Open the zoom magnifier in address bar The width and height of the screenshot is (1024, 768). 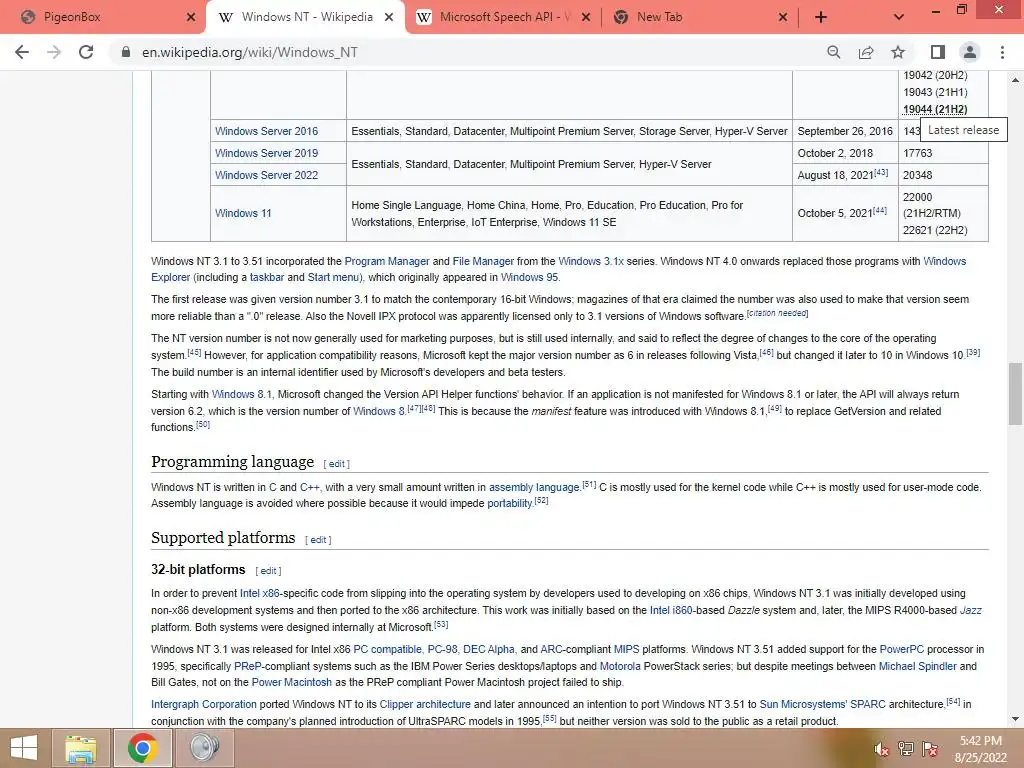[x=833, y=52]
